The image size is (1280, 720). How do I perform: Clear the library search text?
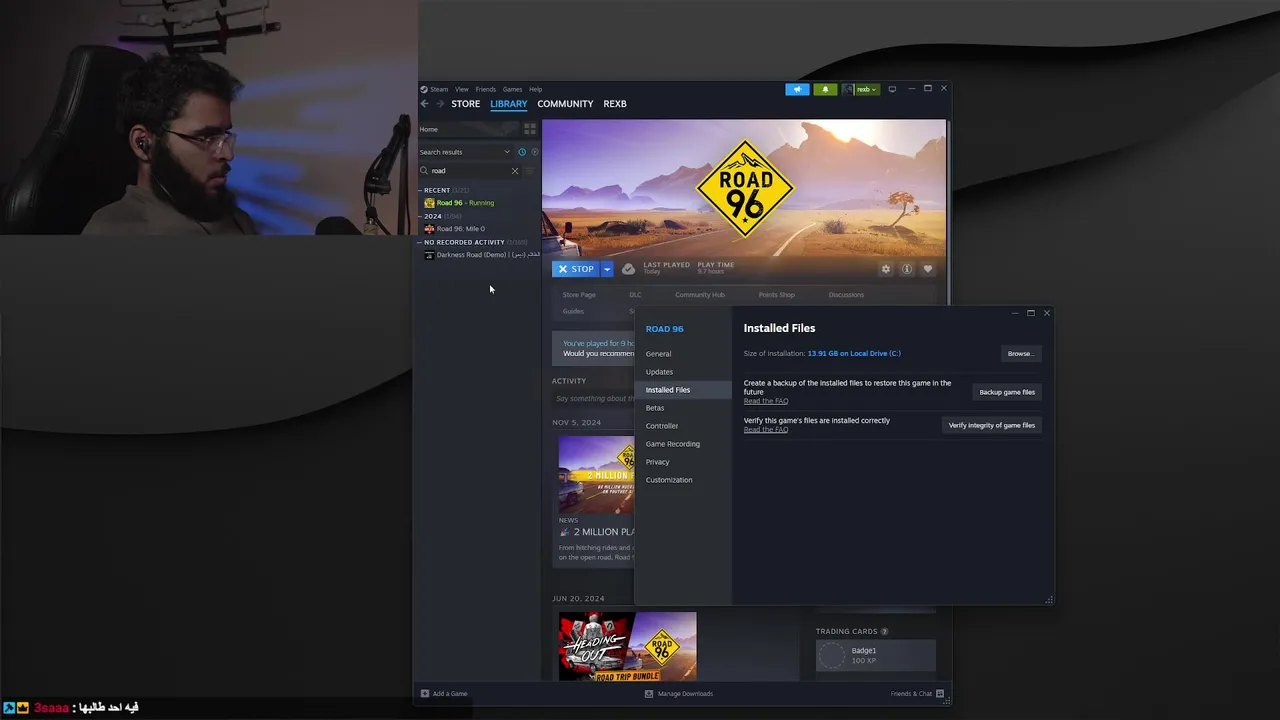(x=515, y=171)
